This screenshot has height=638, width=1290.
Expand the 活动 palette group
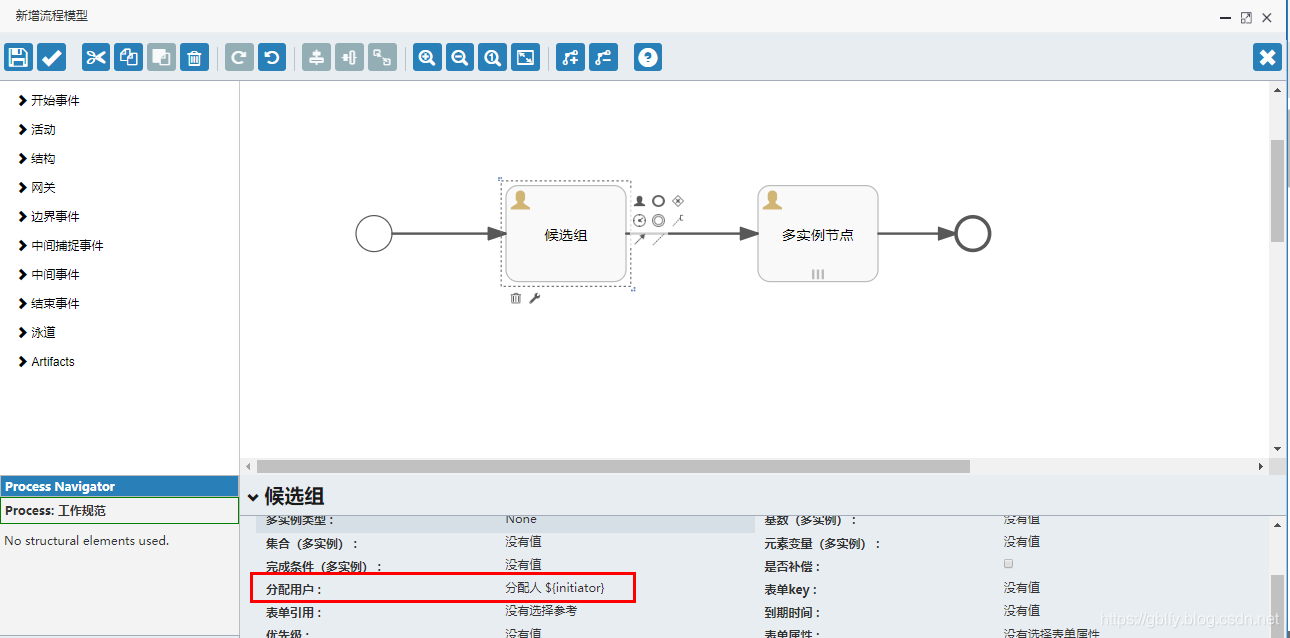(37, 129)
